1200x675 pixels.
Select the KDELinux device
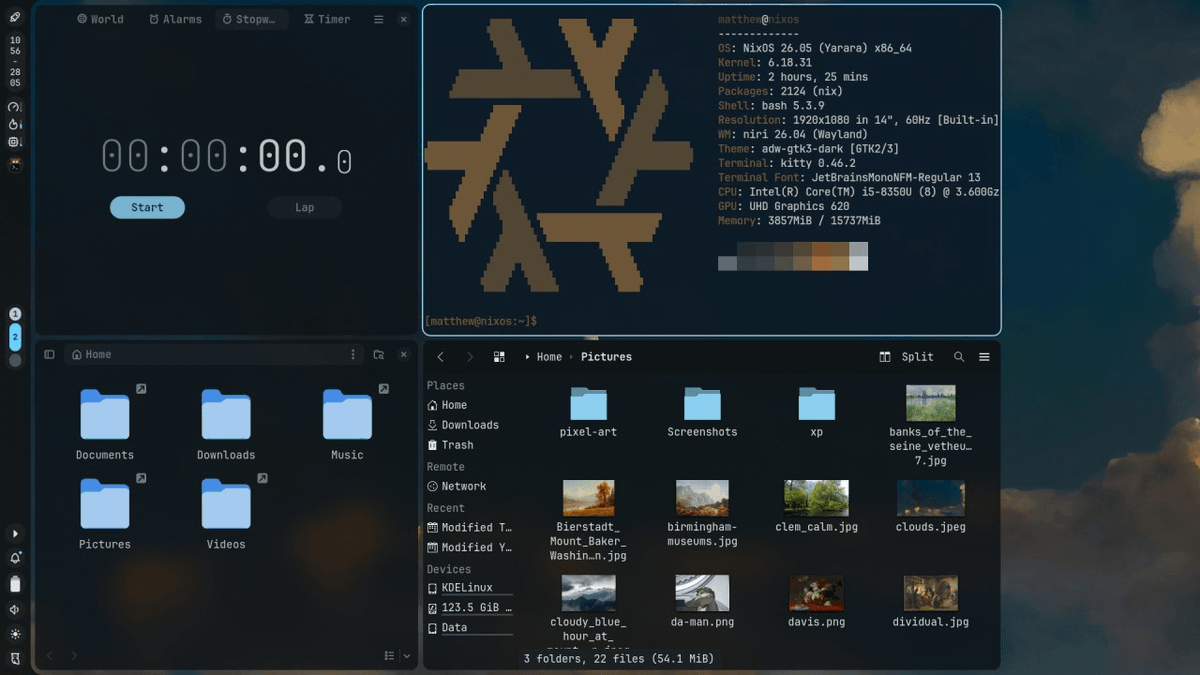[x=470, y=588]
